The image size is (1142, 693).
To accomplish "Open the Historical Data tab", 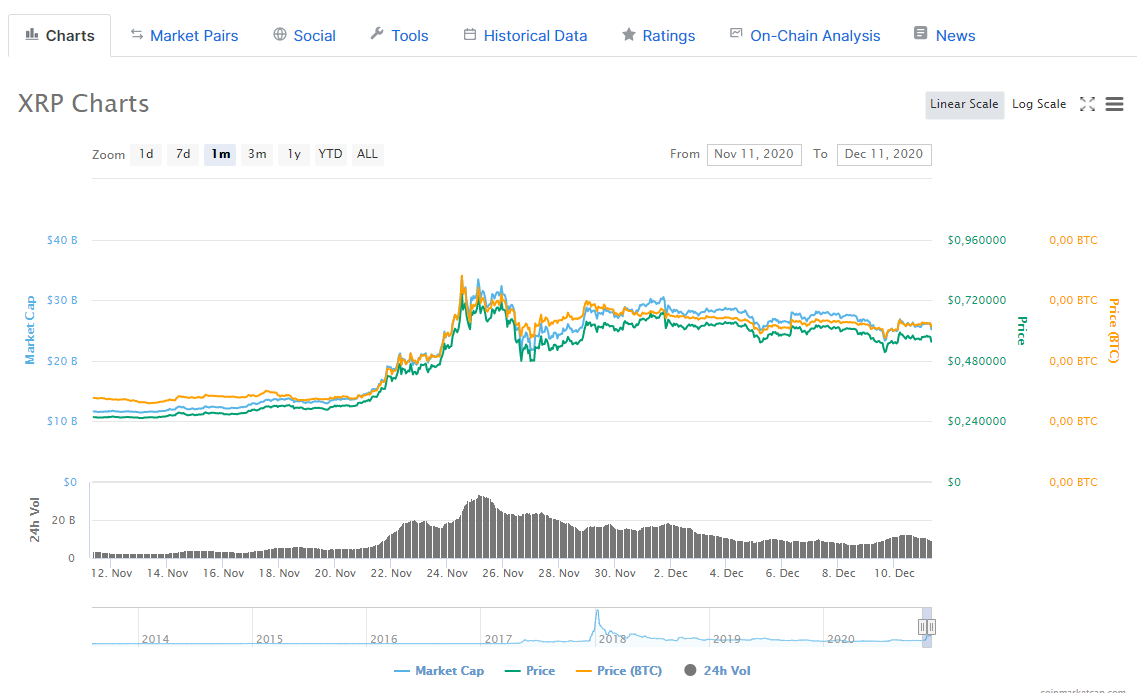I will 525,36.
